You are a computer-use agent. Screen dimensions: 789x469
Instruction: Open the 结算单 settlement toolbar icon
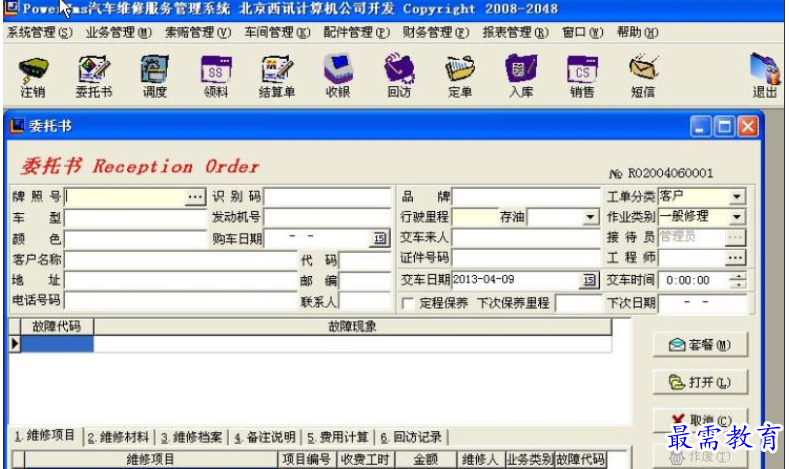pyautogui.click(x=277, y=77)
